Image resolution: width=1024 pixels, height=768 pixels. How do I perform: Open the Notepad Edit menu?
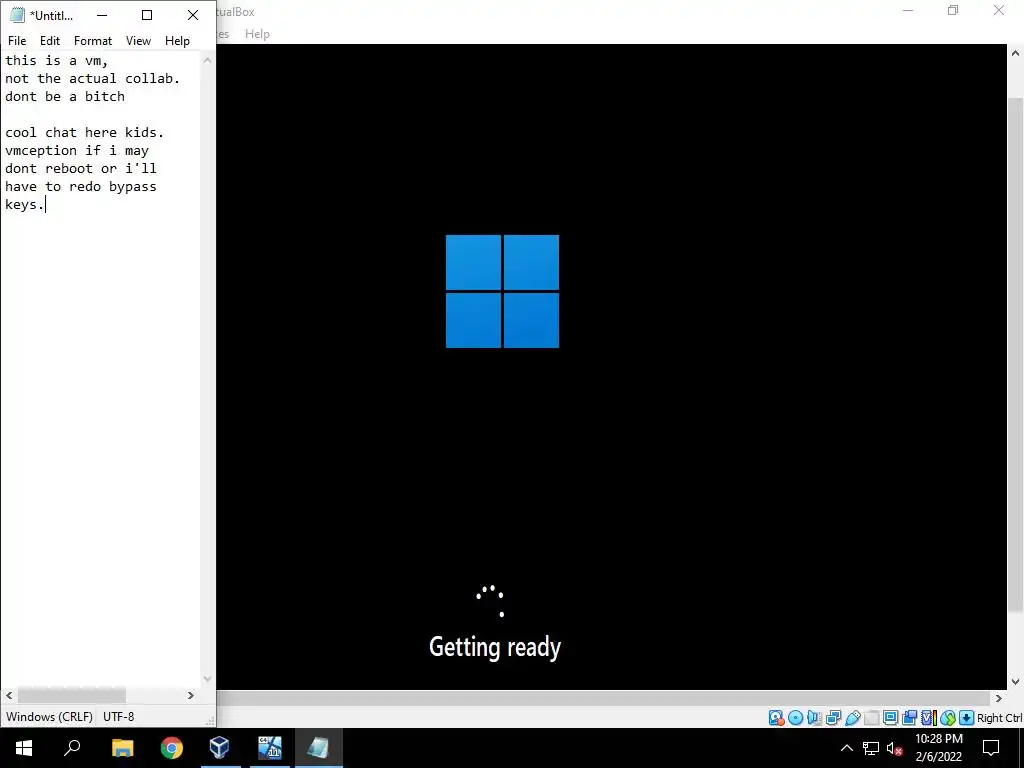point(50,40)
